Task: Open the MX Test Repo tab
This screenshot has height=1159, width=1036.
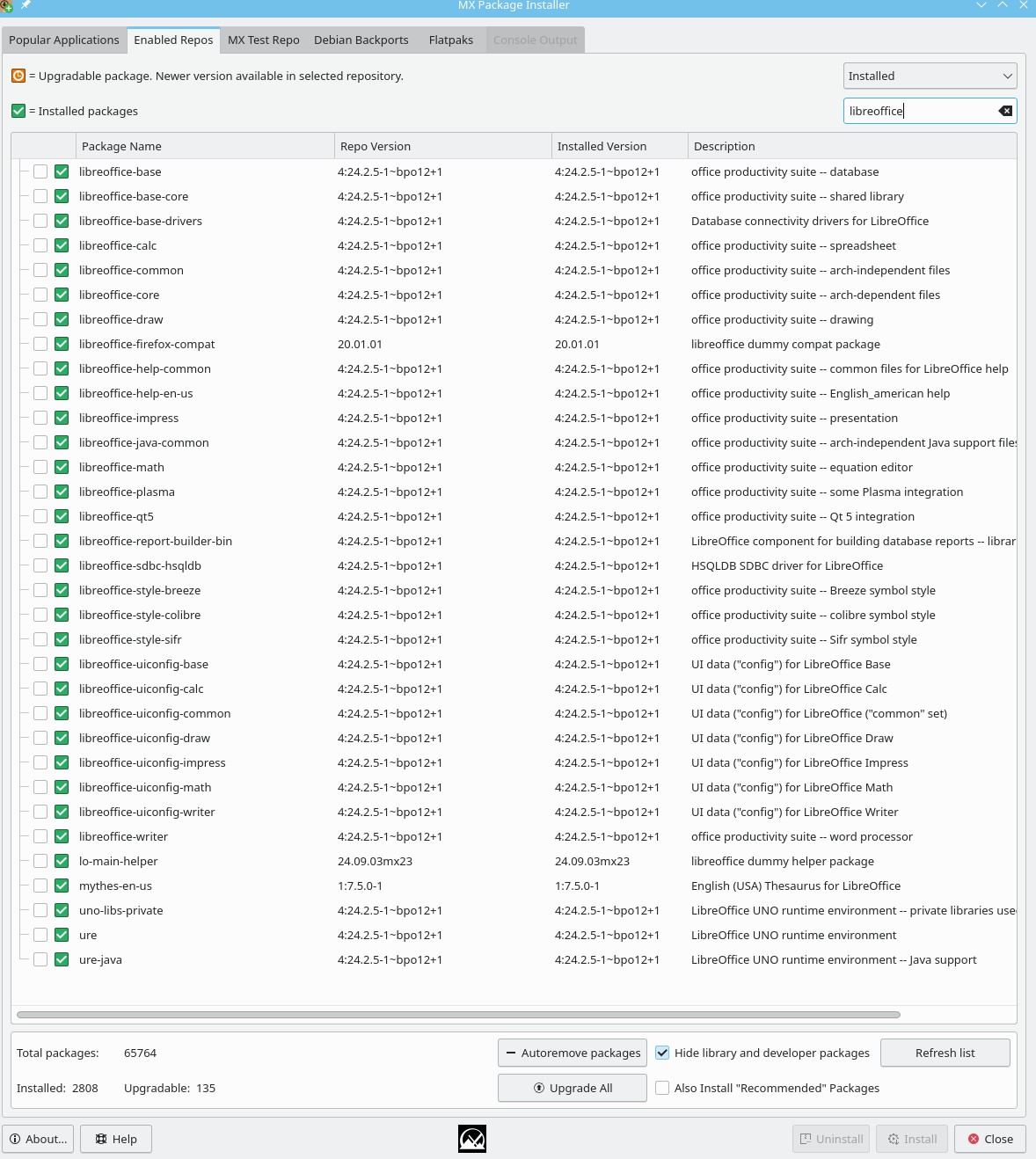Action: coord(264,40)
